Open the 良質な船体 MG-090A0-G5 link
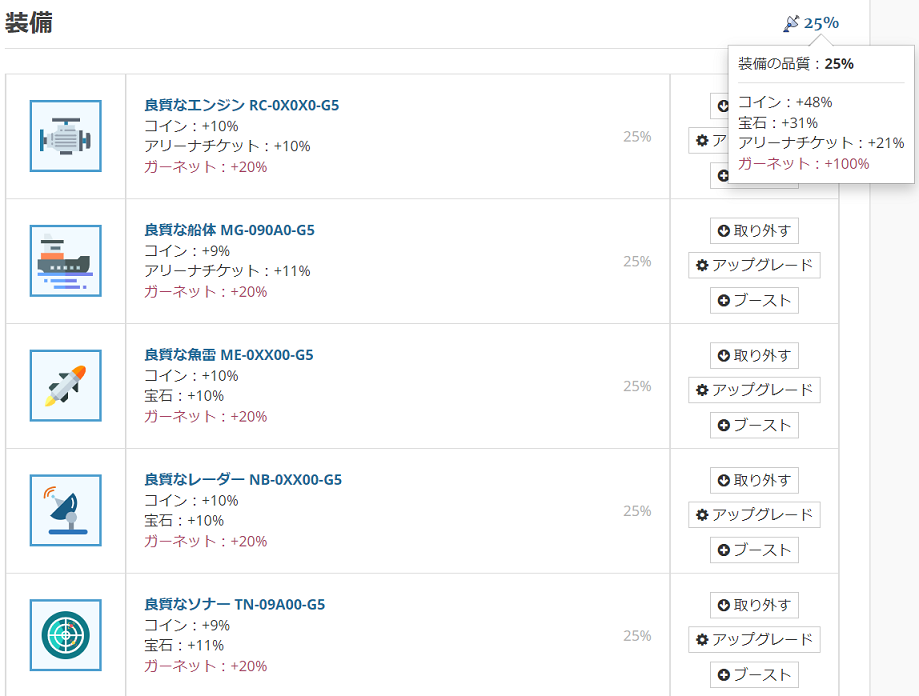The image size is (919, 696). [x=229, y=230]
